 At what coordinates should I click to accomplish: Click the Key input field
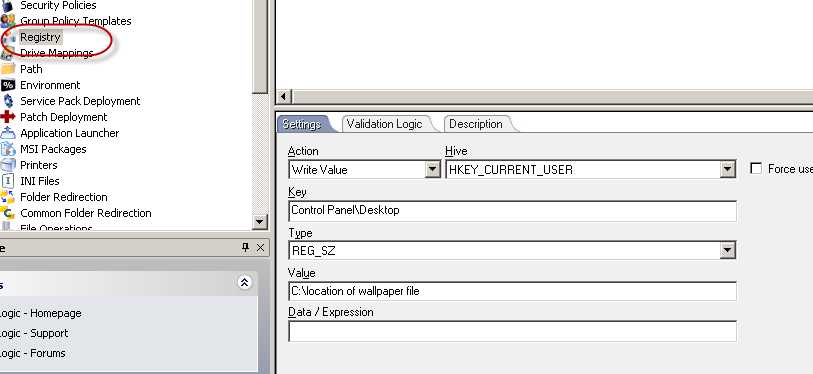coord(512,211)
